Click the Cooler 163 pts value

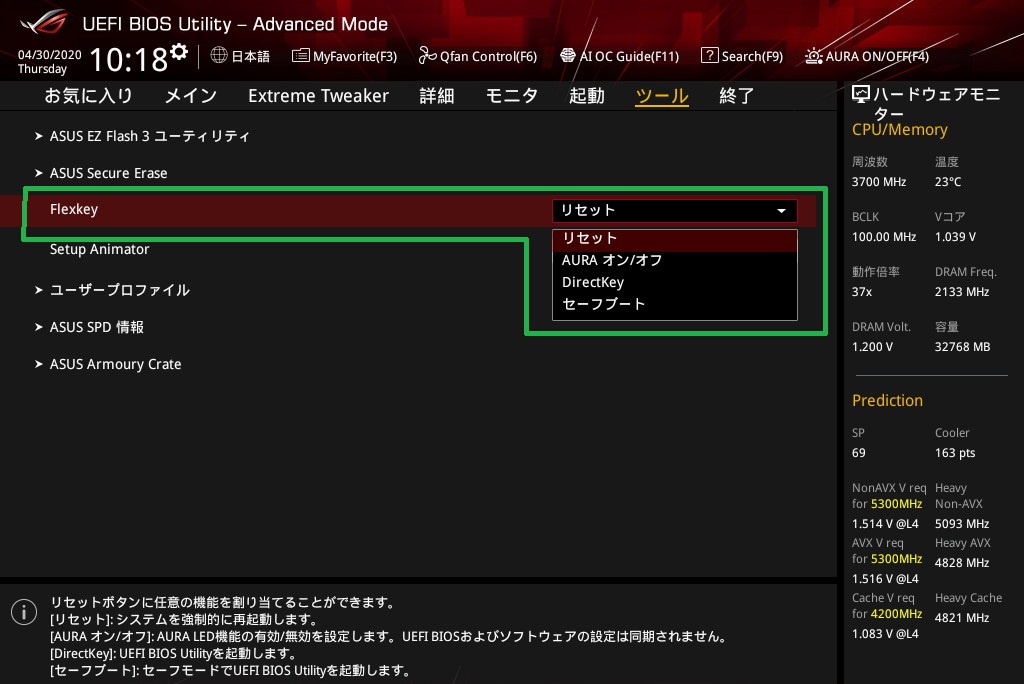point(955,453)
